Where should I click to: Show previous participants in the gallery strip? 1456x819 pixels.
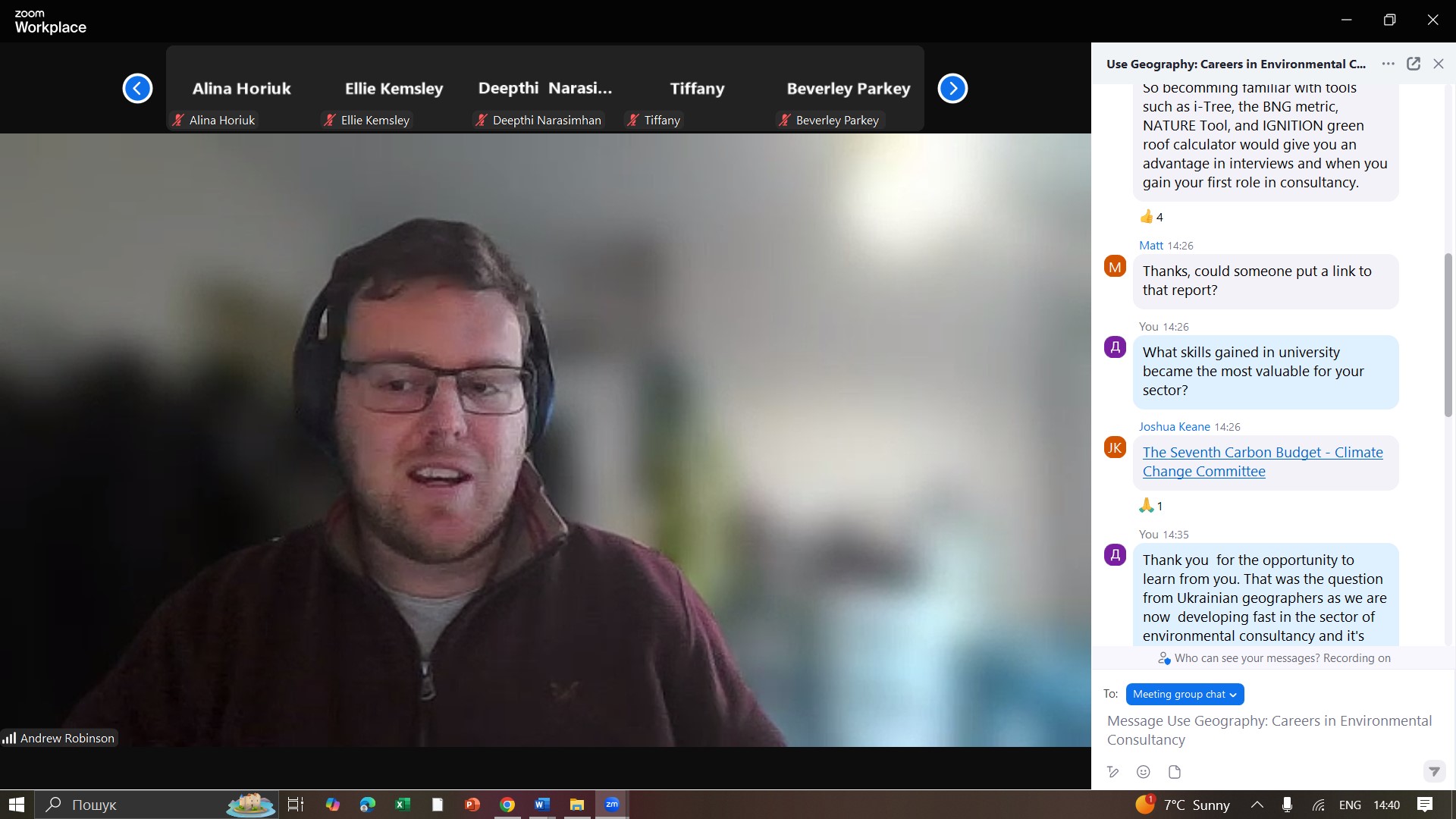tap(137, 89)
